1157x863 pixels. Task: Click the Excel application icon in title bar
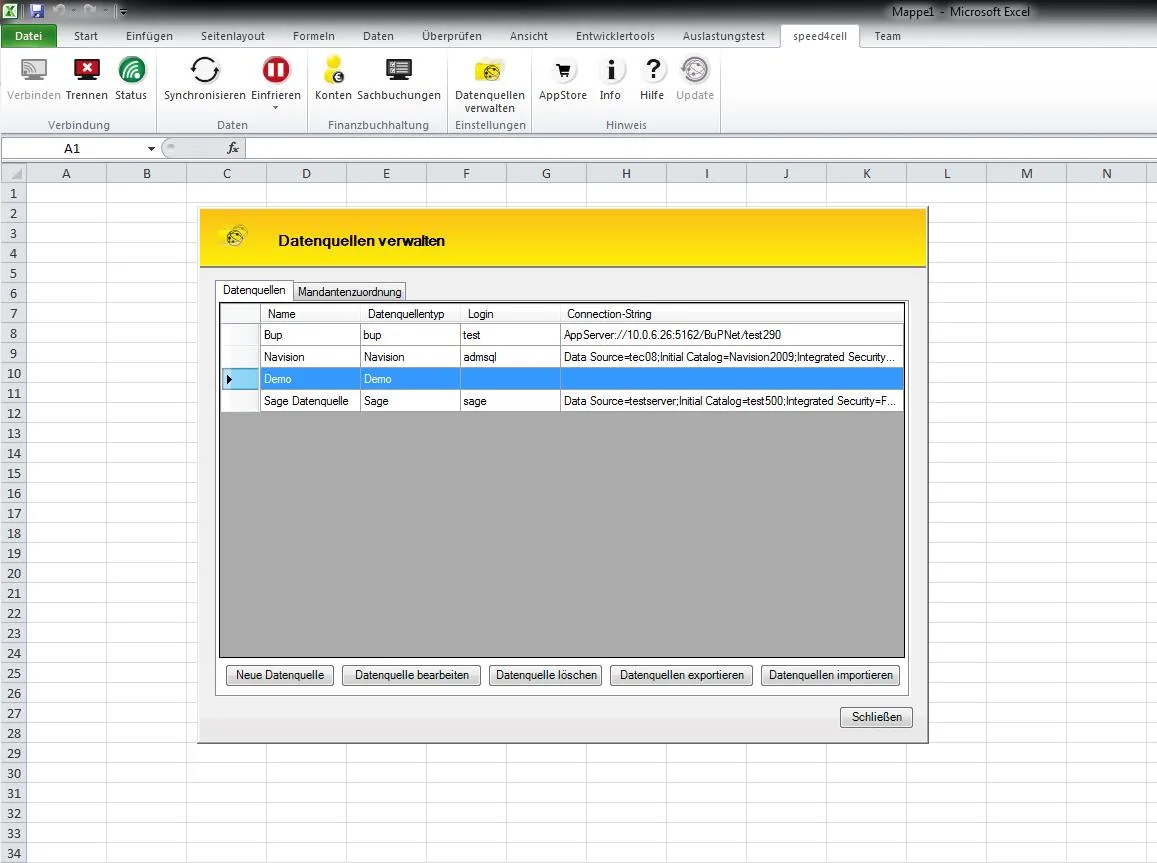click(11, 11)
